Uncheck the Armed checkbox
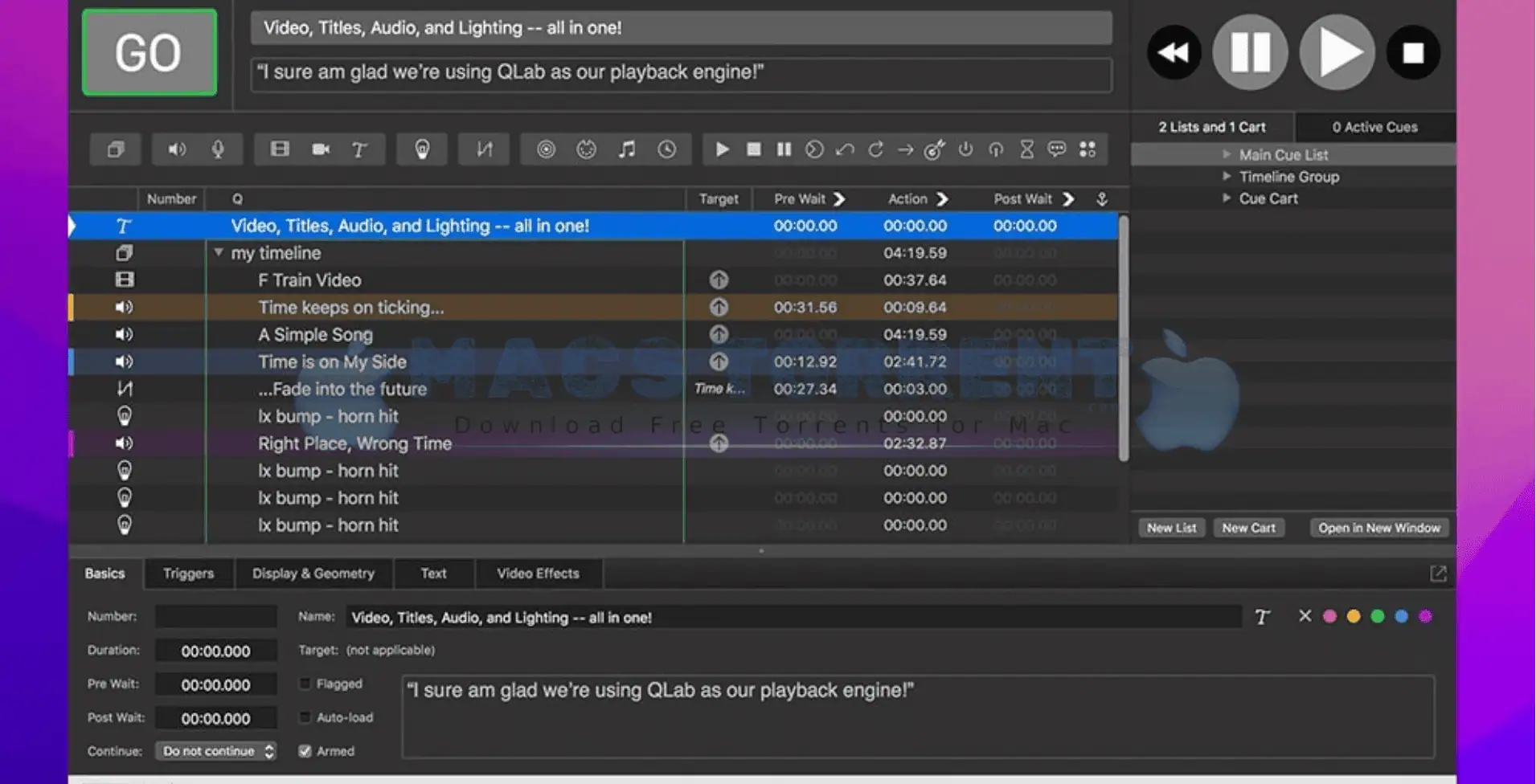The image size is (1536, 784). pos(305,751)
